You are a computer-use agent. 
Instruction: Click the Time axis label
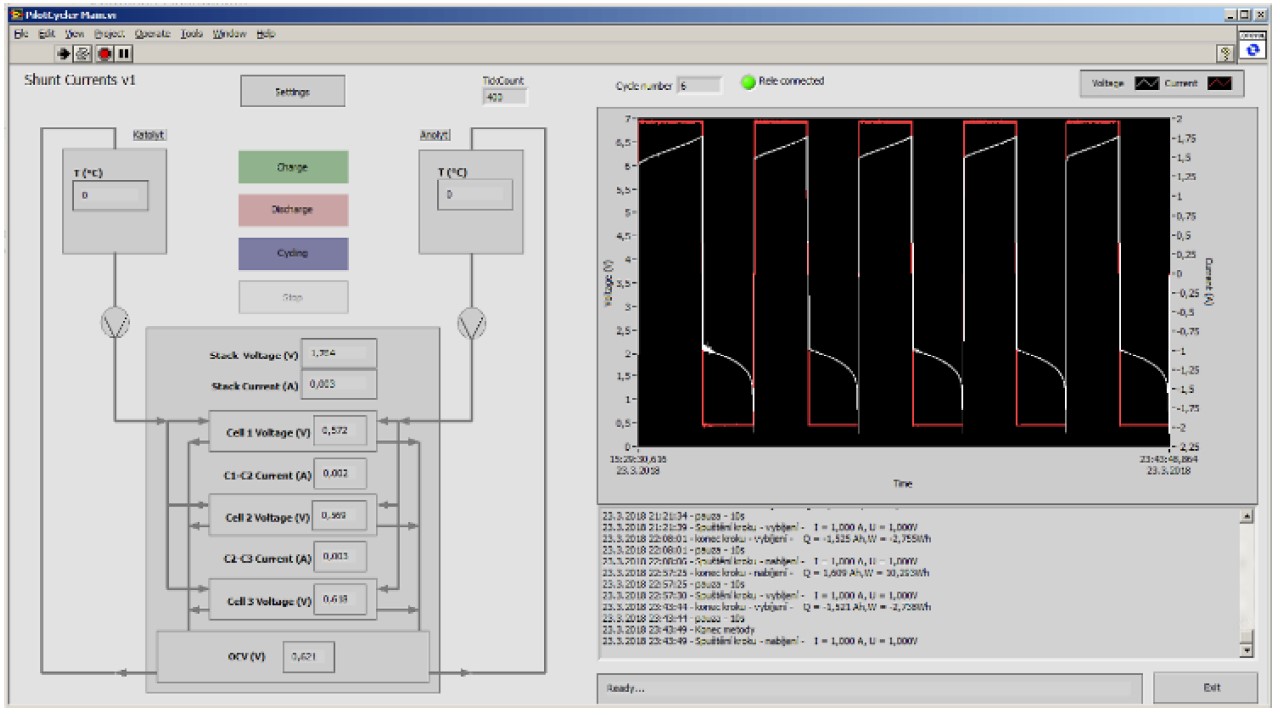902,483
